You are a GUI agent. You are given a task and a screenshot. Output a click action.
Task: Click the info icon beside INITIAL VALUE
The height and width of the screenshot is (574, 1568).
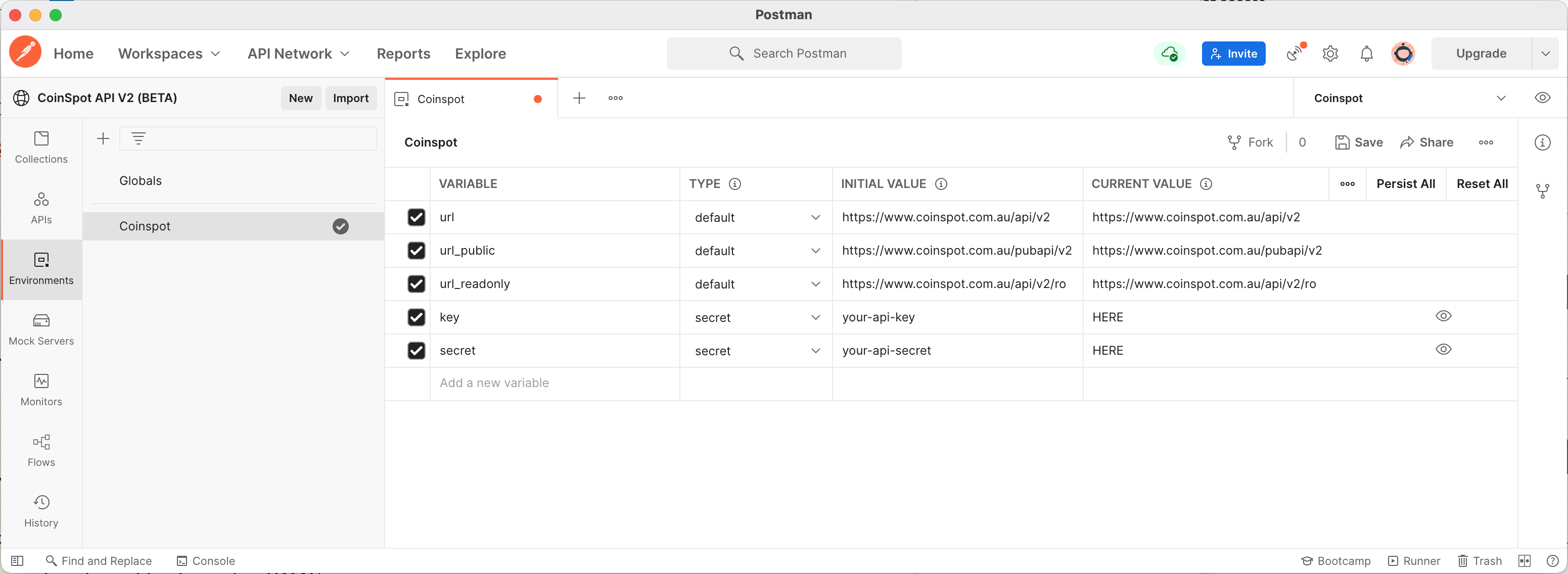[x=941, y=184]
